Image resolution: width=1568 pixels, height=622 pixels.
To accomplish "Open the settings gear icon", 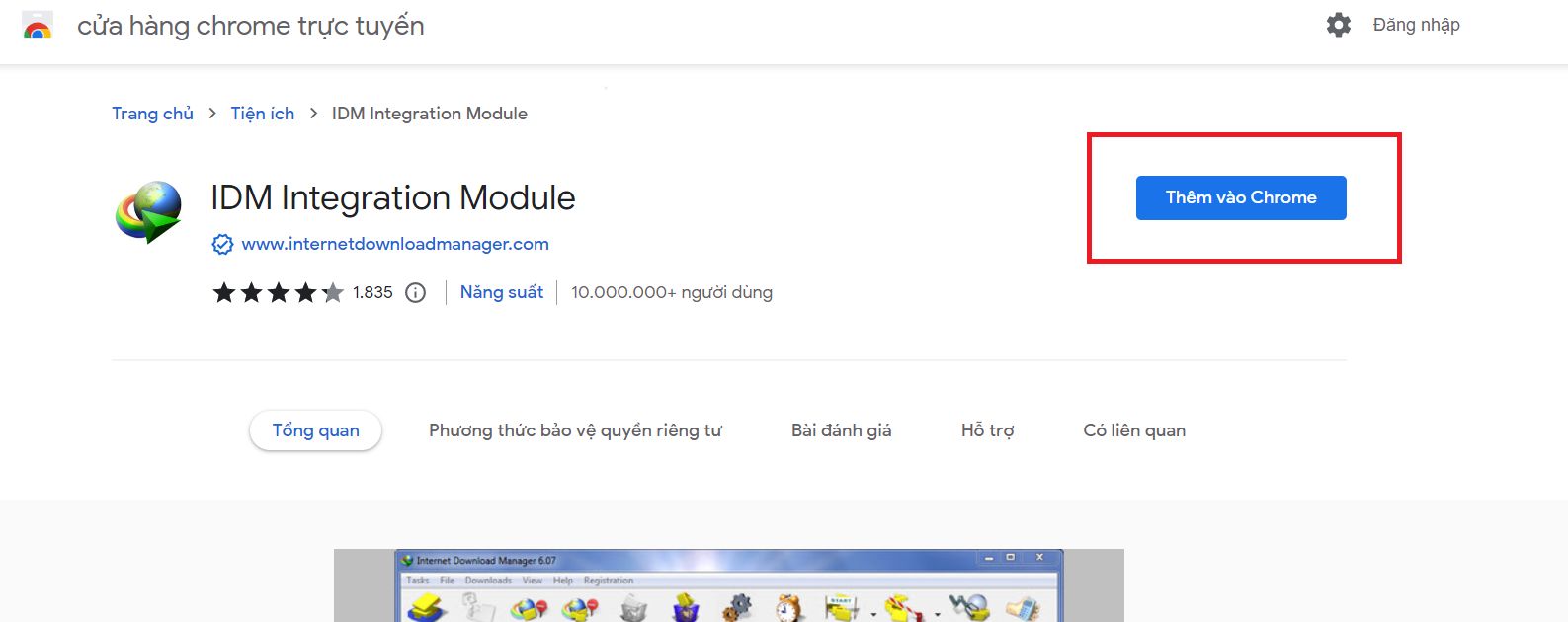I will point(1339,25).
